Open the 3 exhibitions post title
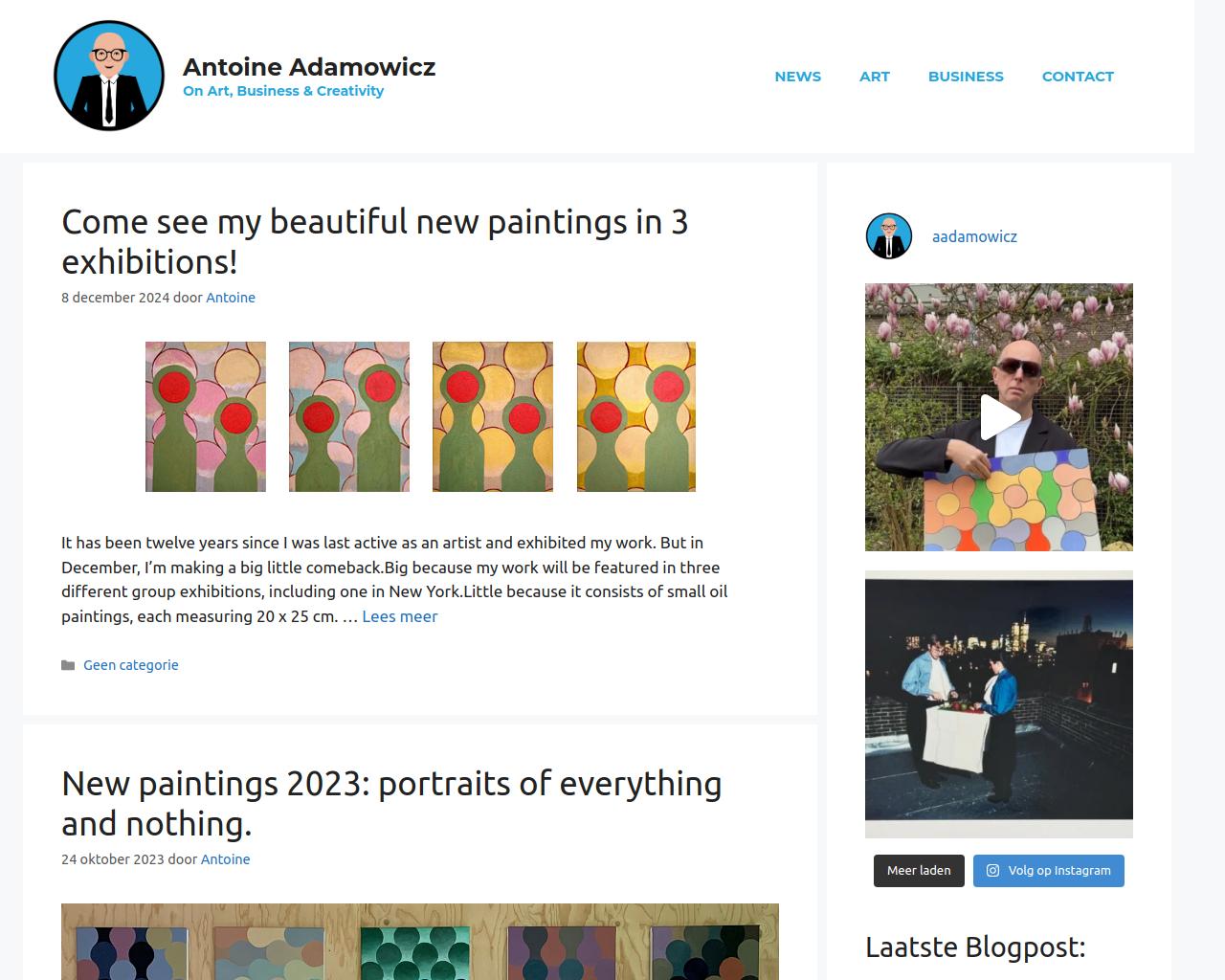 point(375,241)
